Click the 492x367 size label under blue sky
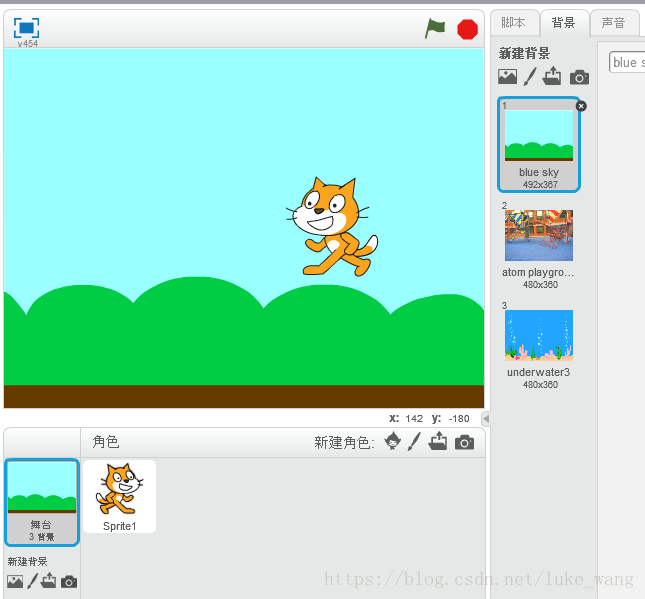The height and width of the screenshot is (599, 645). [x=540, y=185]
